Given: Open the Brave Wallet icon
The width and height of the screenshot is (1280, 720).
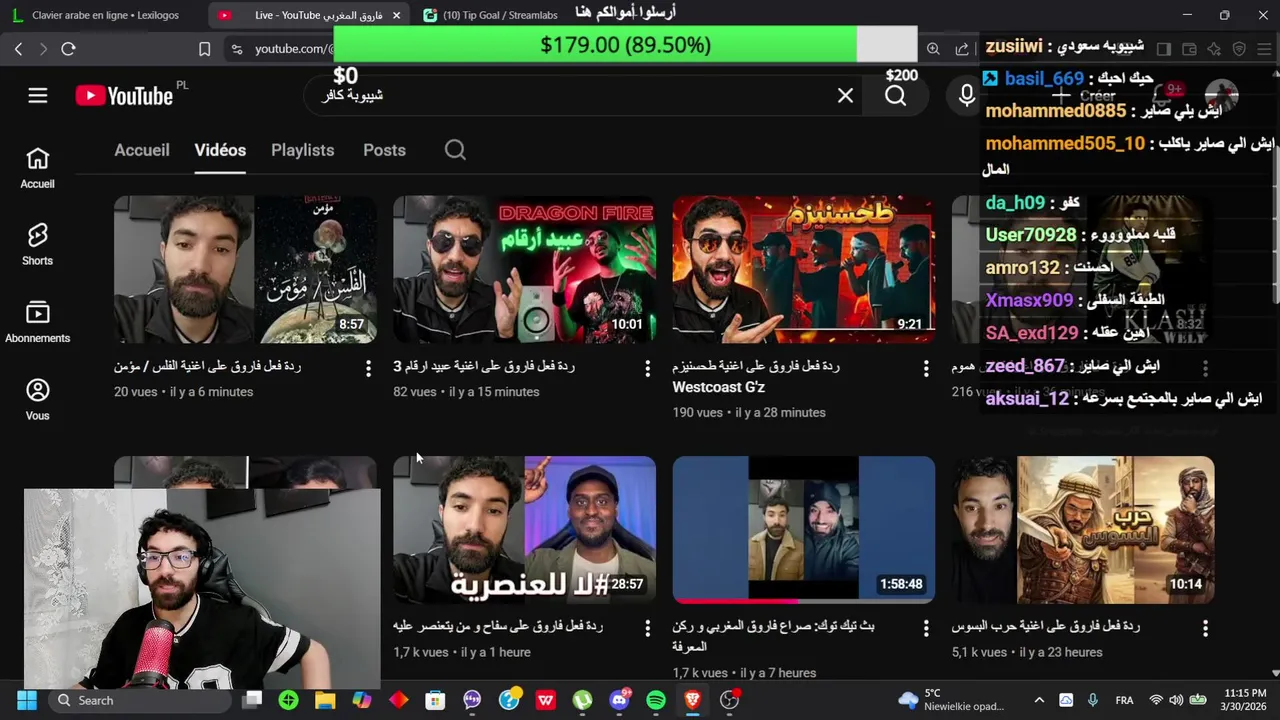Looking at the screenshot, I should tap(1189, 48).
